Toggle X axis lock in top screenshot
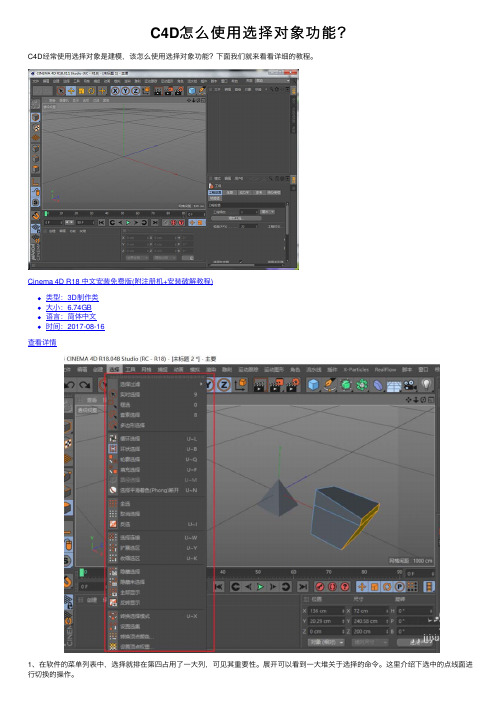Screen dimensions: 504x713 (116, 91)
